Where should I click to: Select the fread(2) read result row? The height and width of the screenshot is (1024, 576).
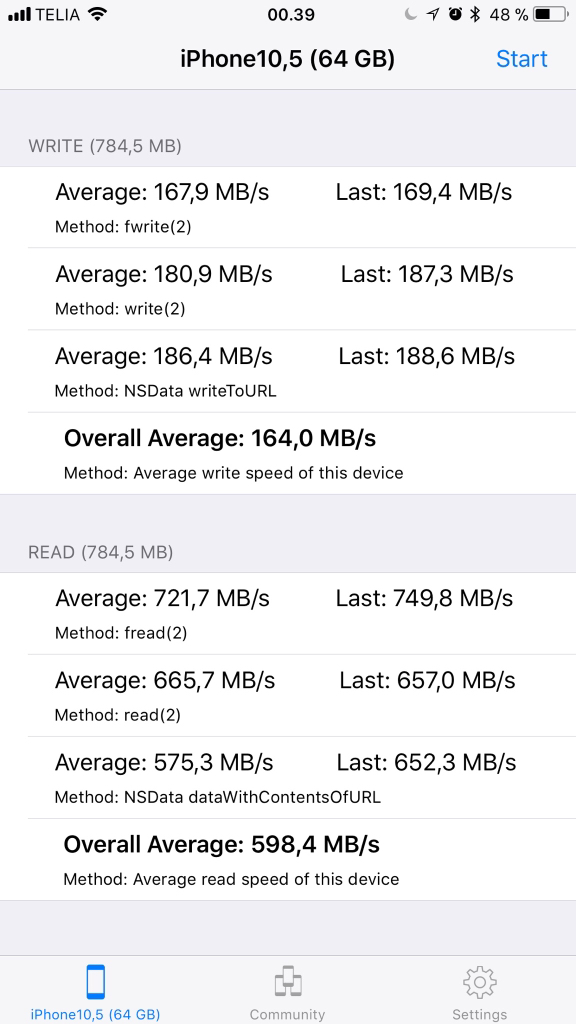pyautogui.click(x=288, y=613)
